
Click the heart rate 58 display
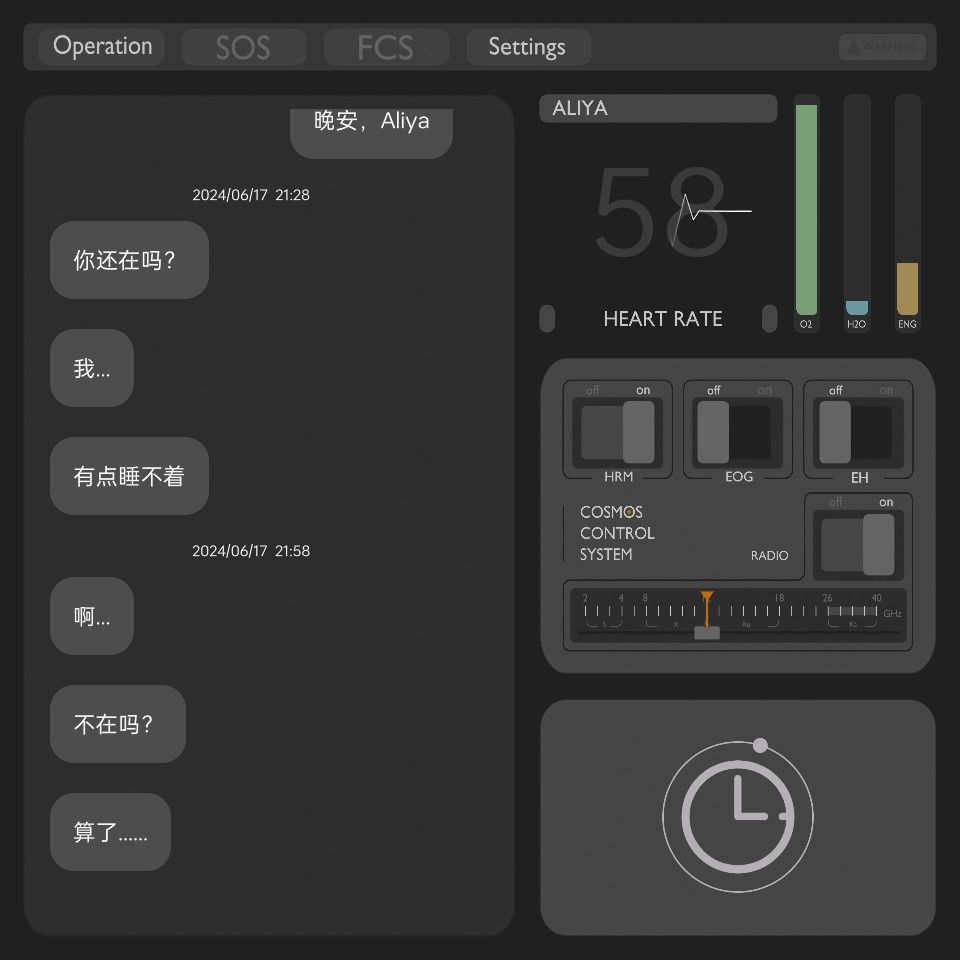click(x=661, y=211)
